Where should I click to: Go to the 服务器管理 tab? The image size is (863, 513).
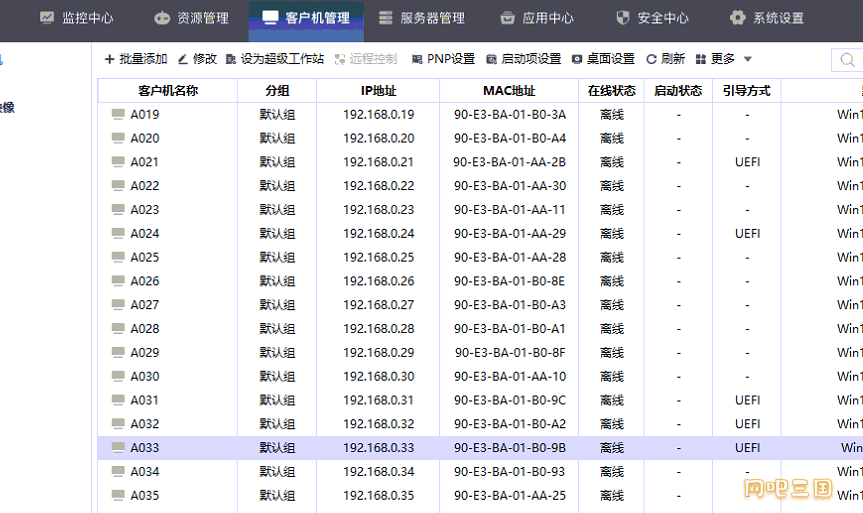pyautogui.click(x=421, y=18)
